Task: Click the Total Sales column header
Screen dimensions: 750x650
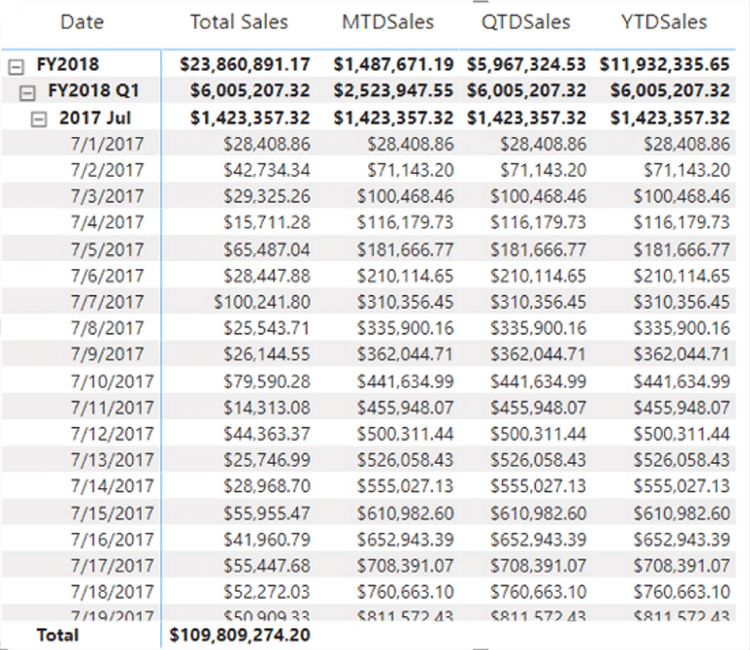Action: coord(238,22)
